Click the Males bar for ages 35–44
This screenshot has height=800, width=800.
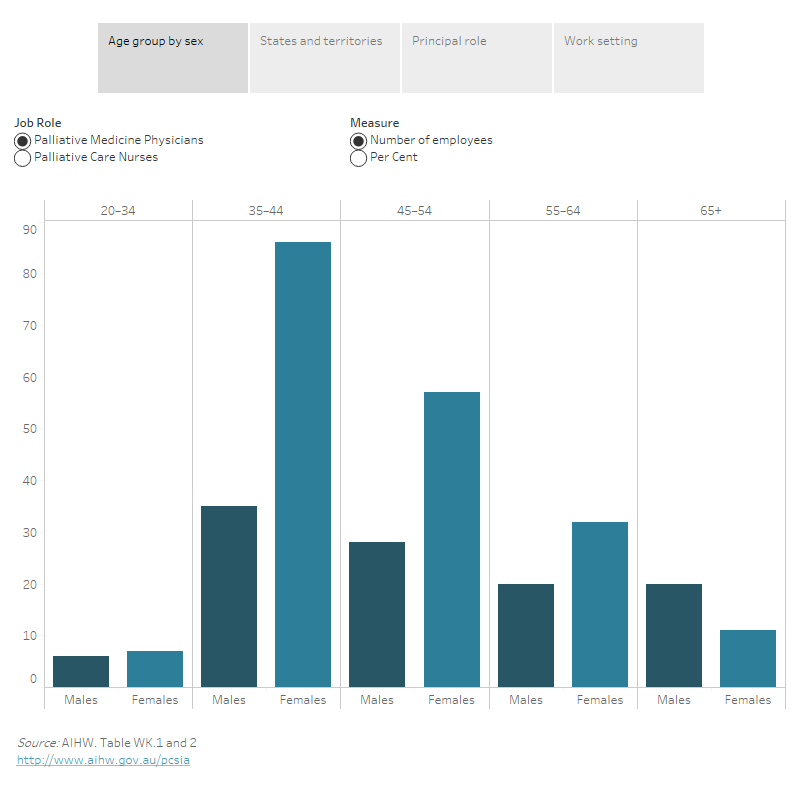(x=229, y=596)
